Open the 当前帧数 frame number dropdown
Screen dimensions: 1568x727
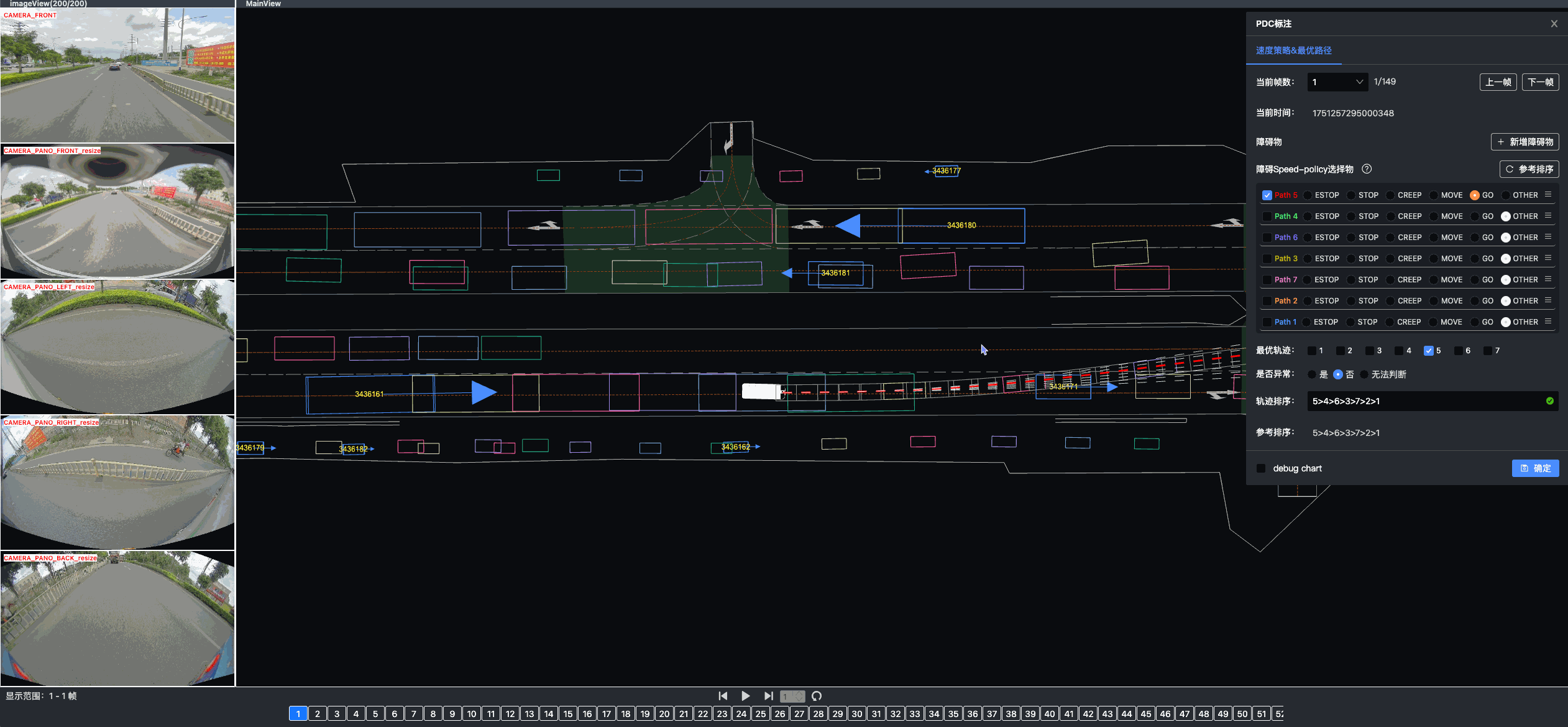click(x=1337, y=82)
